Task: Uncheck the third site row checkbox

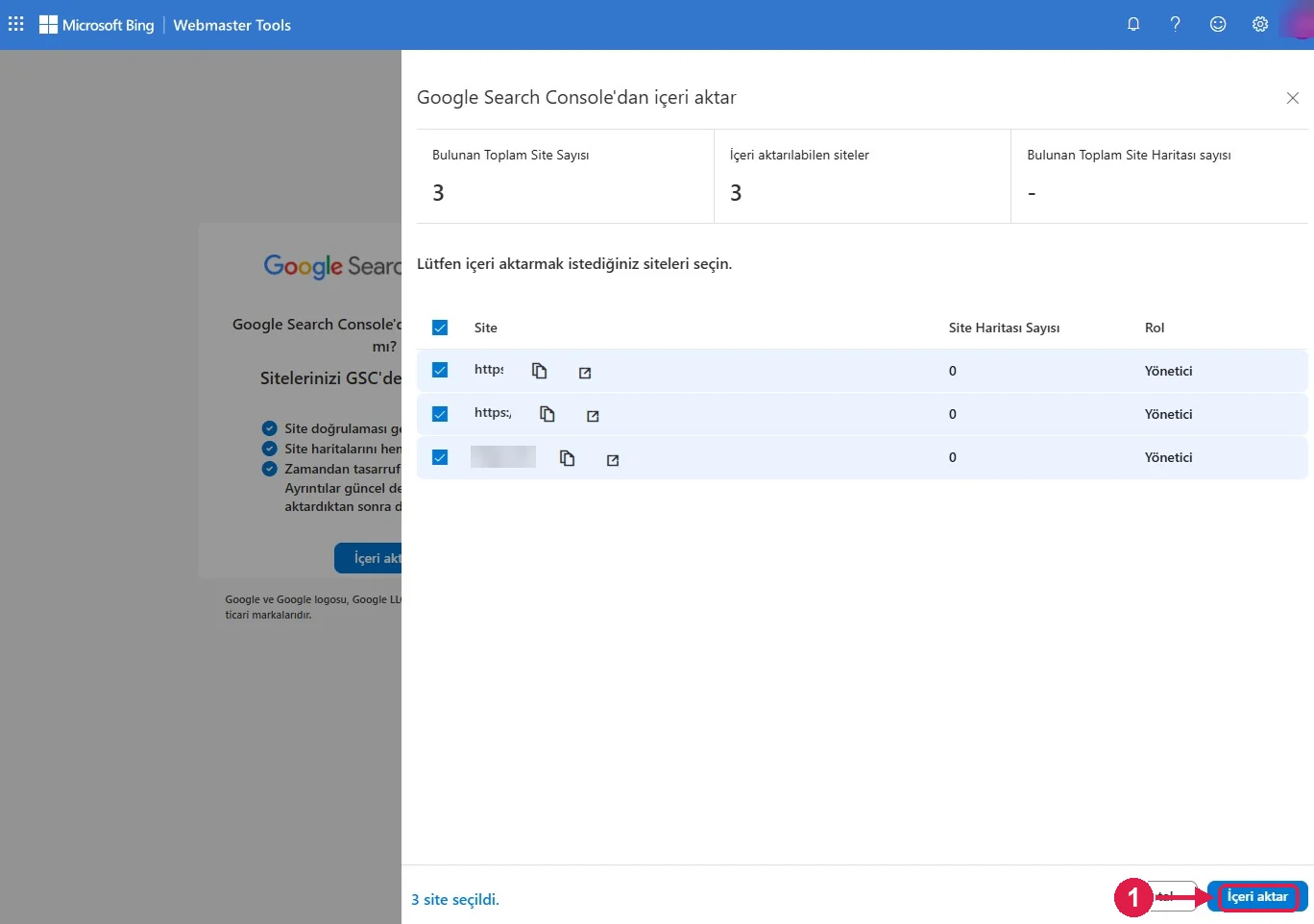Action: (x=440, y=457)
